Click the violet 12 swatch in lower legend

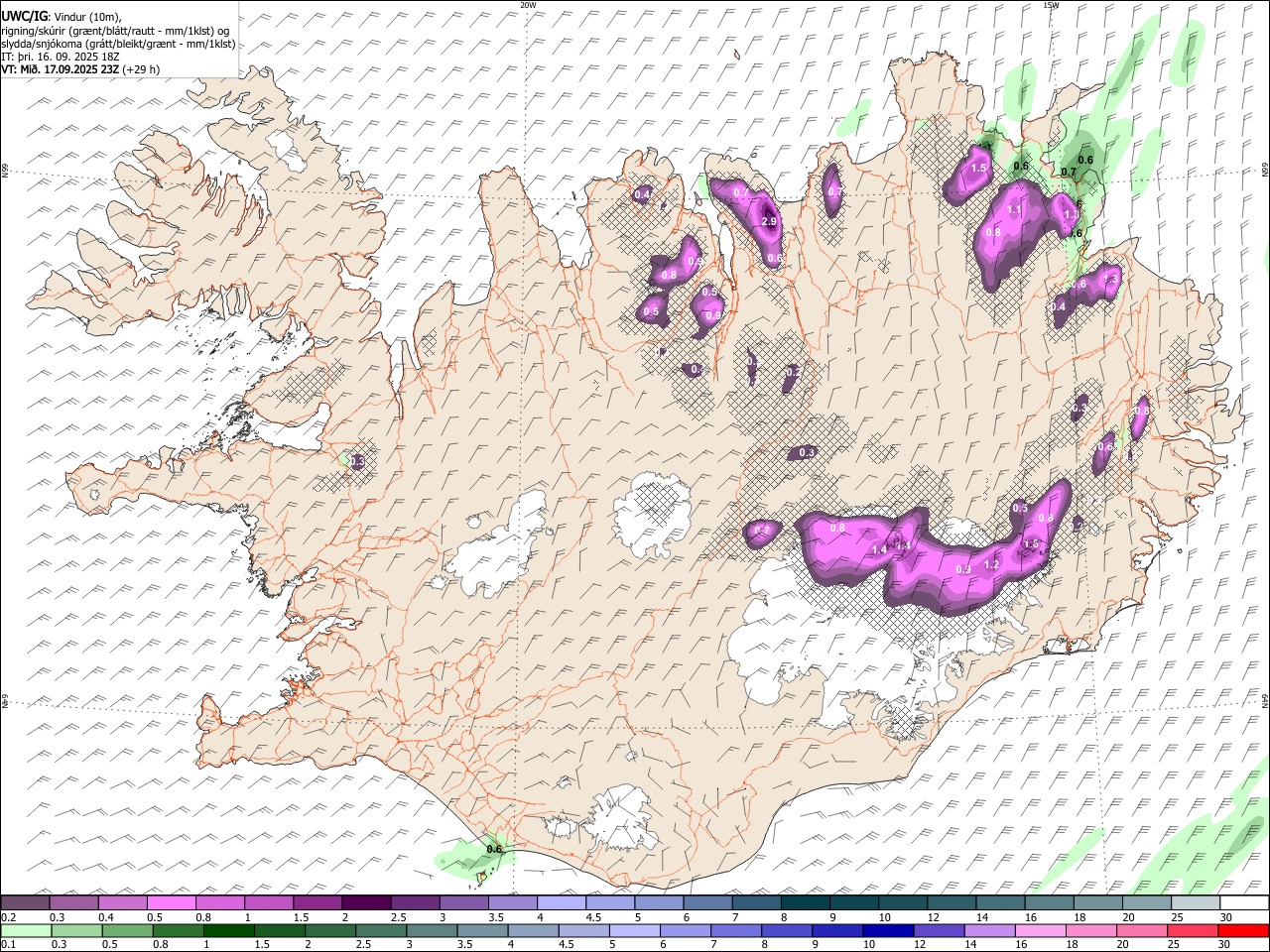pos(938,931)
